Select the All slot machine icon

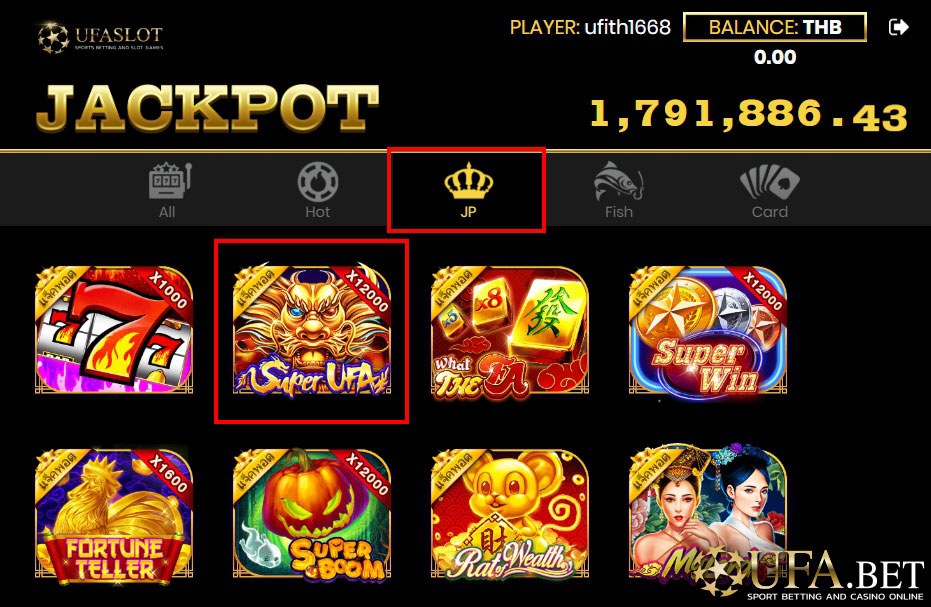tap(170, 181)
